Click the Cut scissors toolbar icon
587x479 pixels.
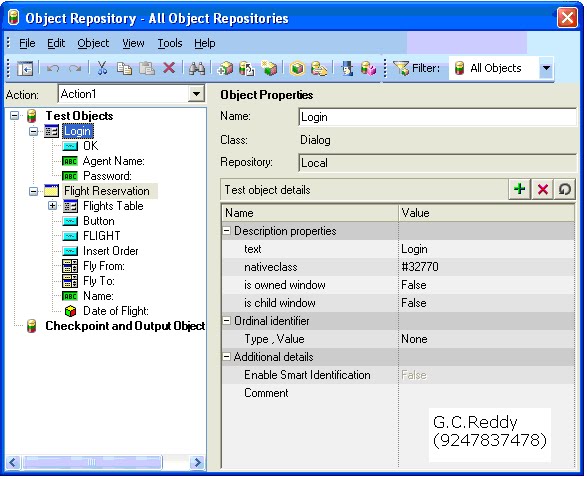(x=102, y=68)
